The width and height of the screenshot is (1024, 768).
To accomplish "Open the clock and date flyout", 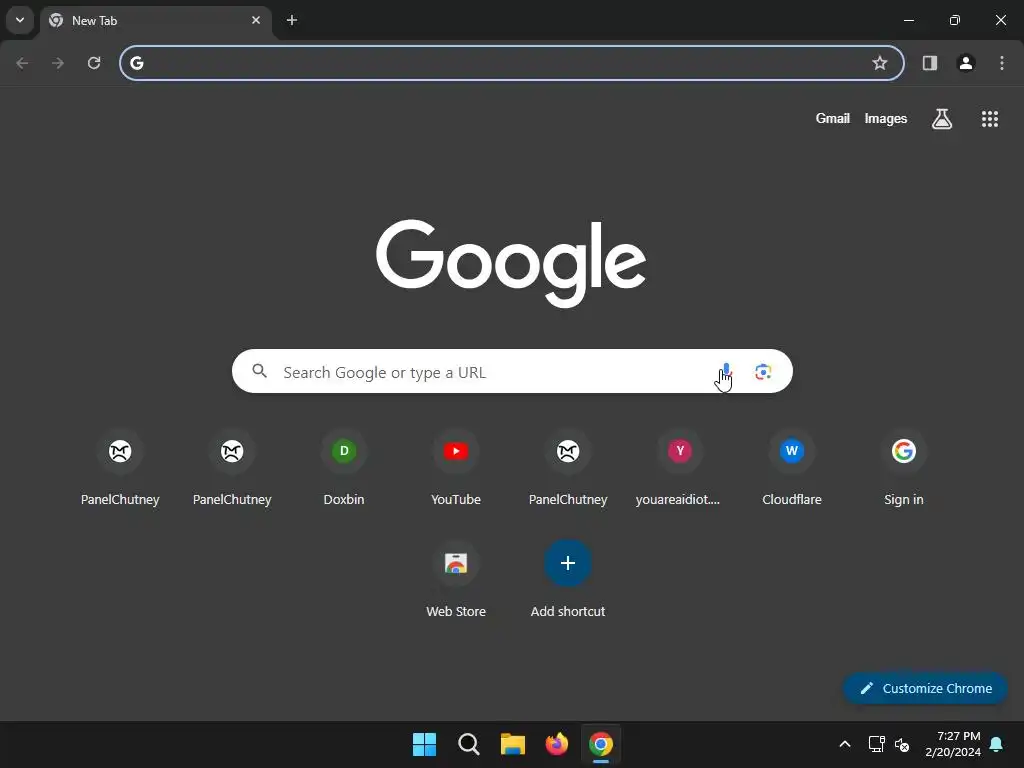I will tap(953, 744).
